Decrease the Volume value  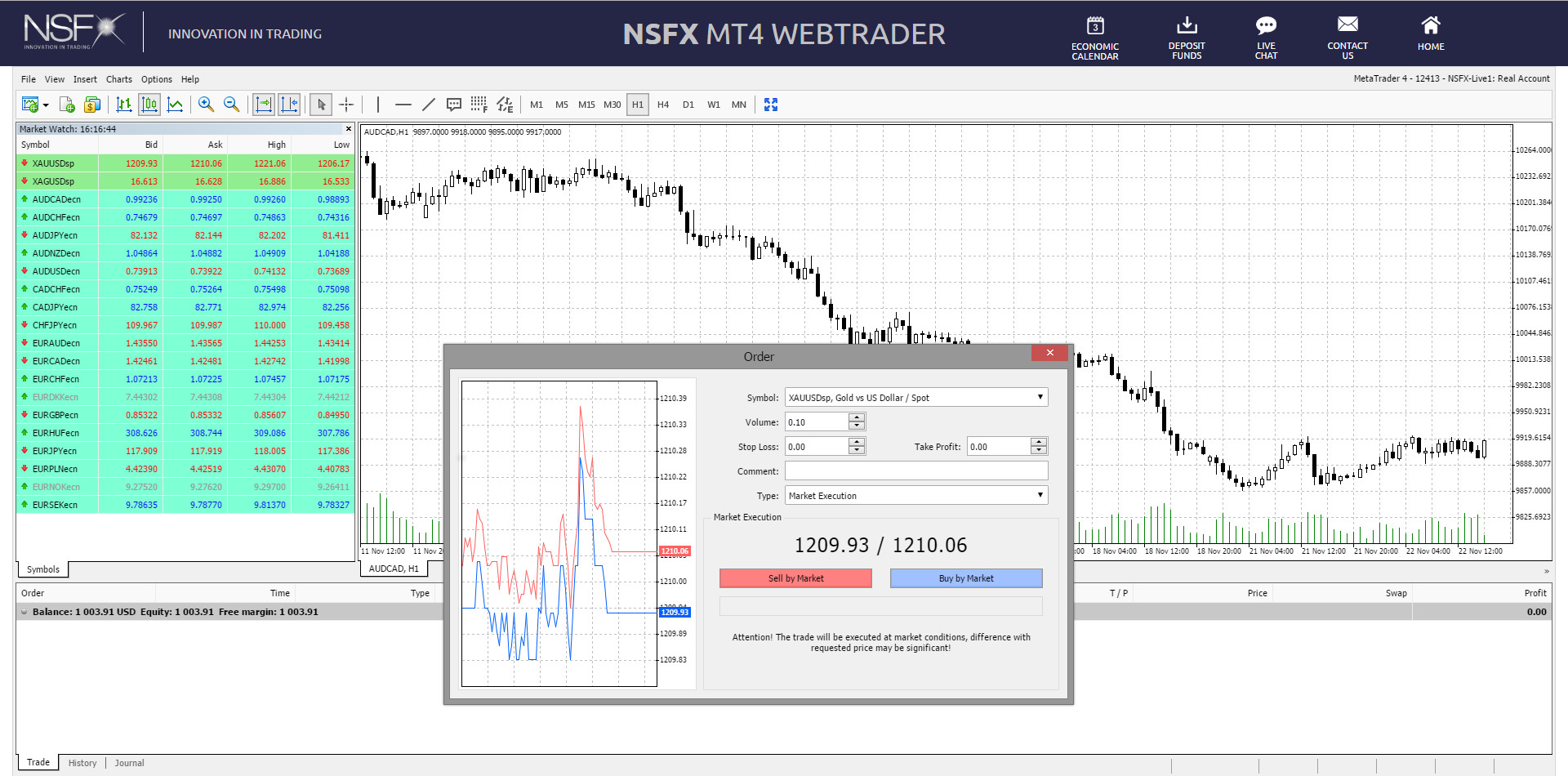point(857,426)
